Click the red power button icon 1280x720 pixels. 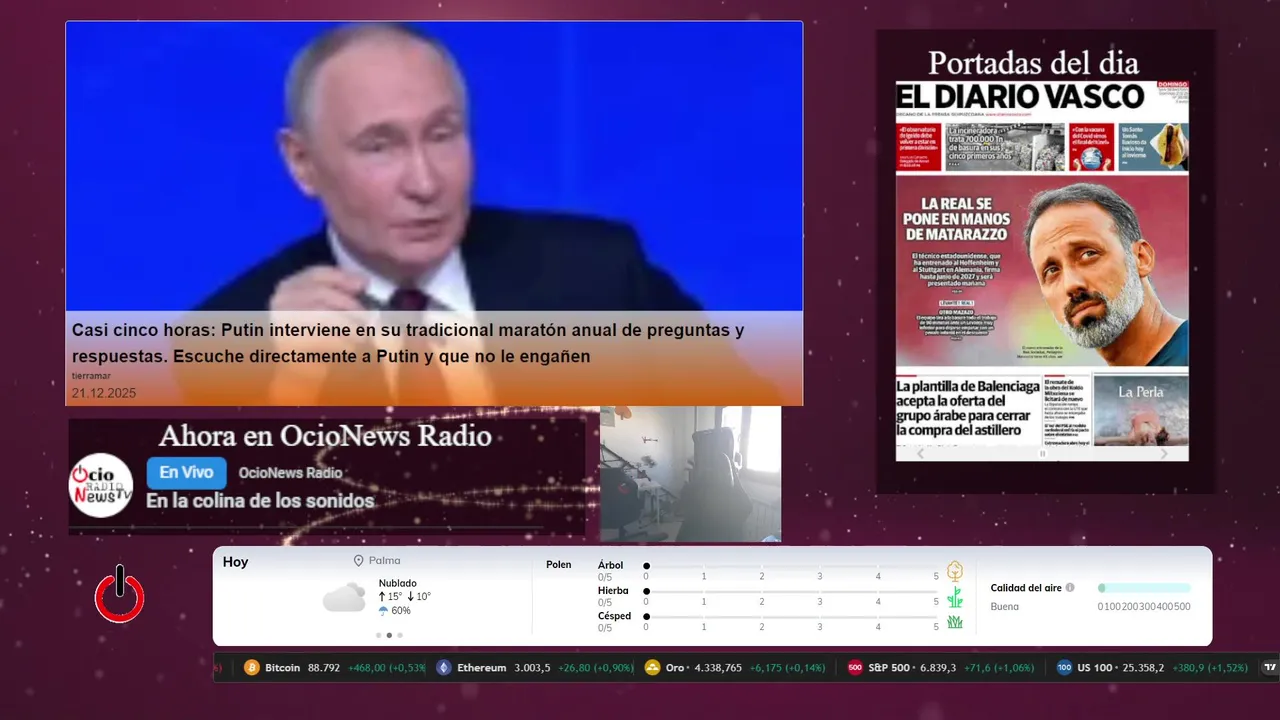[x=120, y=594]
